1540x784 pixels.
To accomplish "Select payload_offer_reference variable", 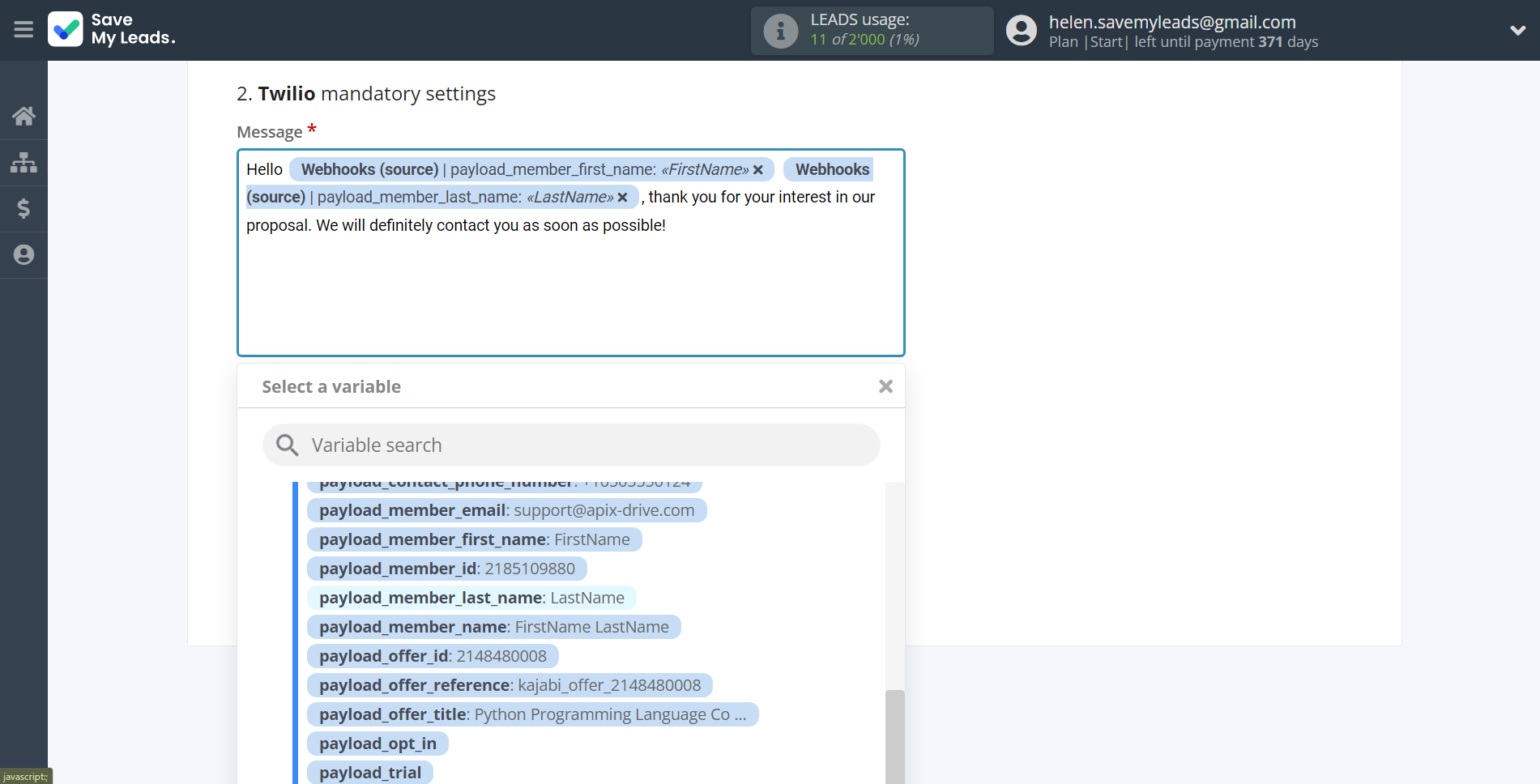I will click(x=510, y=685).
